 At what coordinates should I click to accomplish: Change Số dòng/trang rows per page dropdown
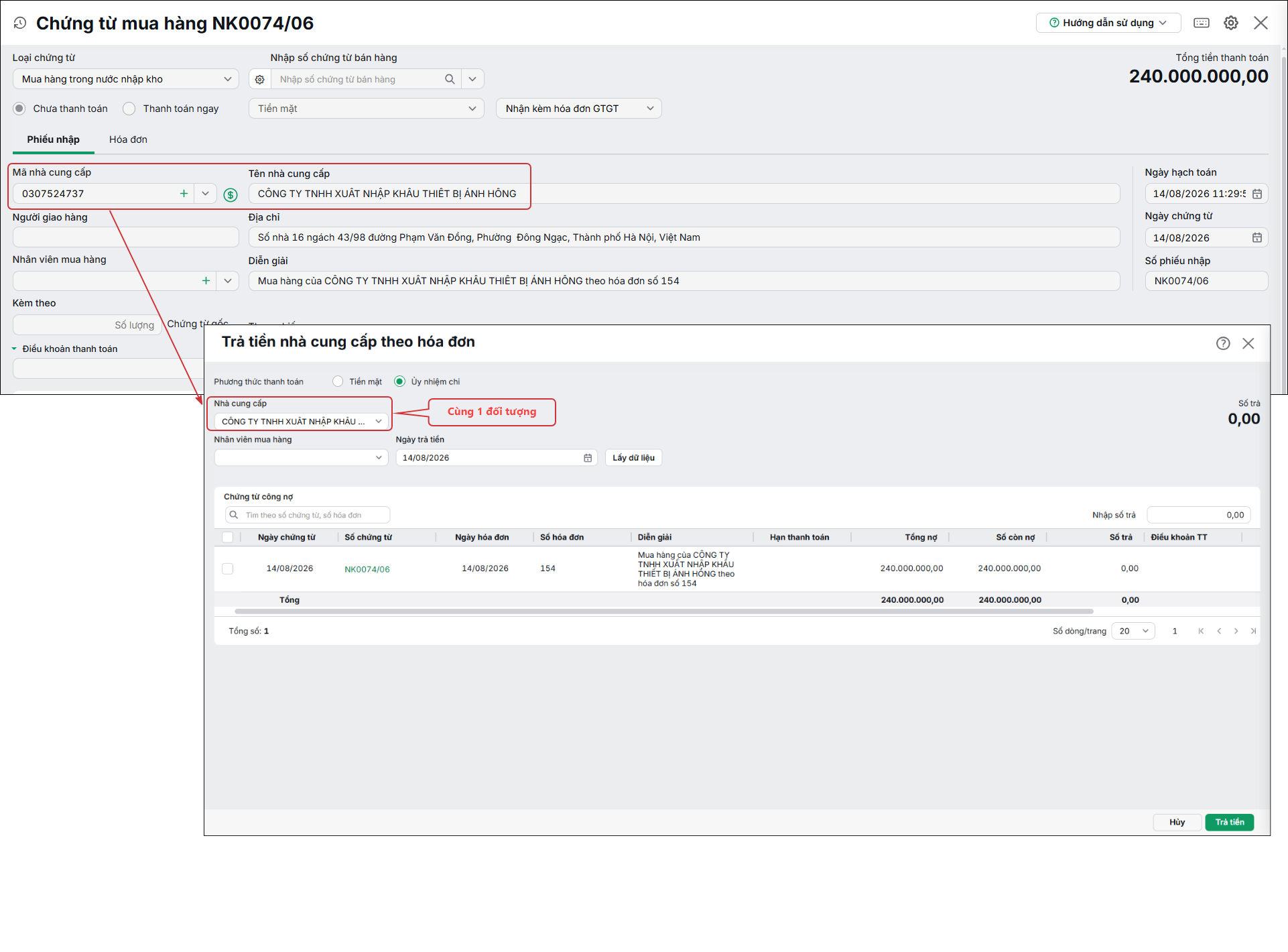click(x=1133, y=631)
